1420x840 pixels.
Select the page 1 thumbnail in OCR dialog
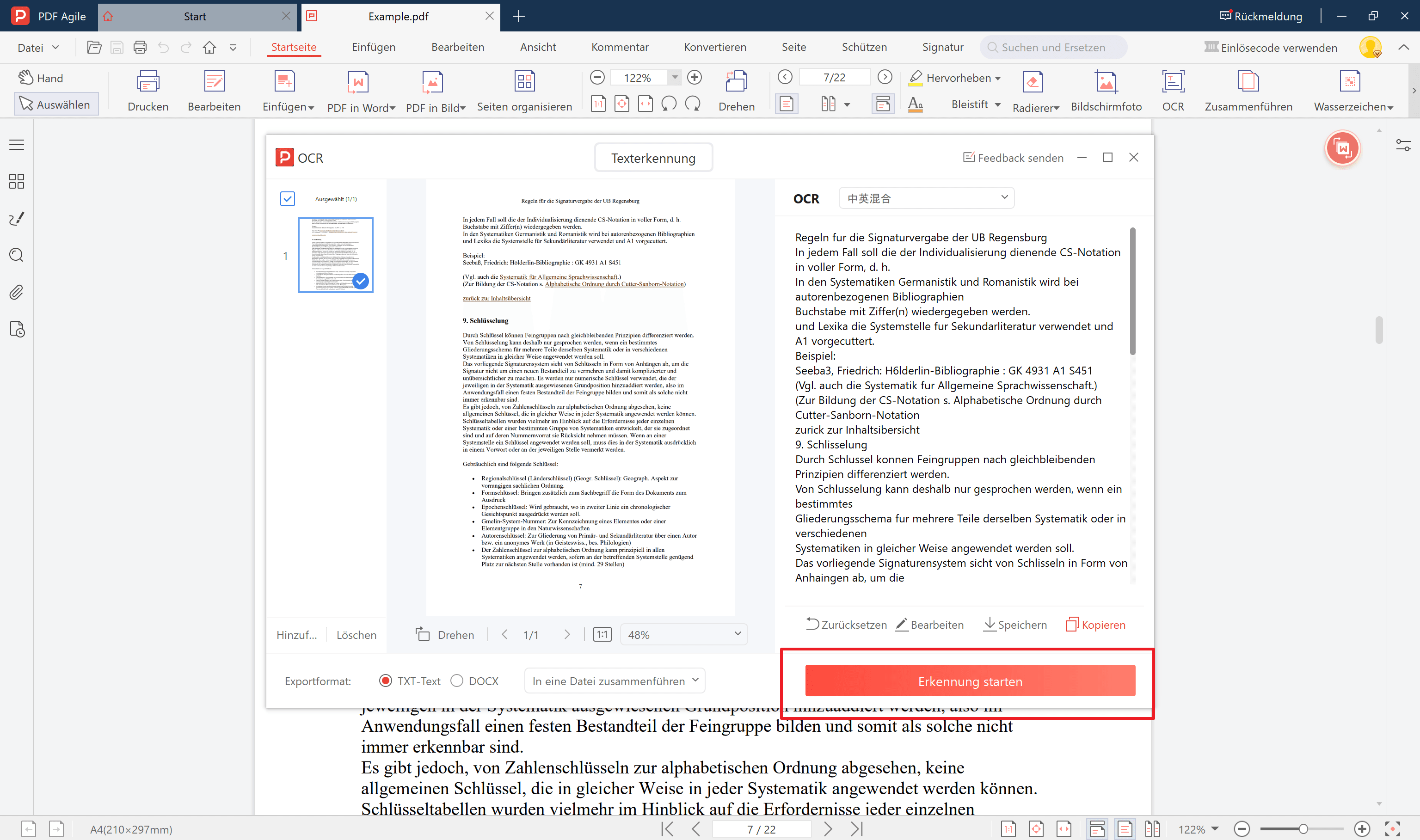(x=336, y=255)
